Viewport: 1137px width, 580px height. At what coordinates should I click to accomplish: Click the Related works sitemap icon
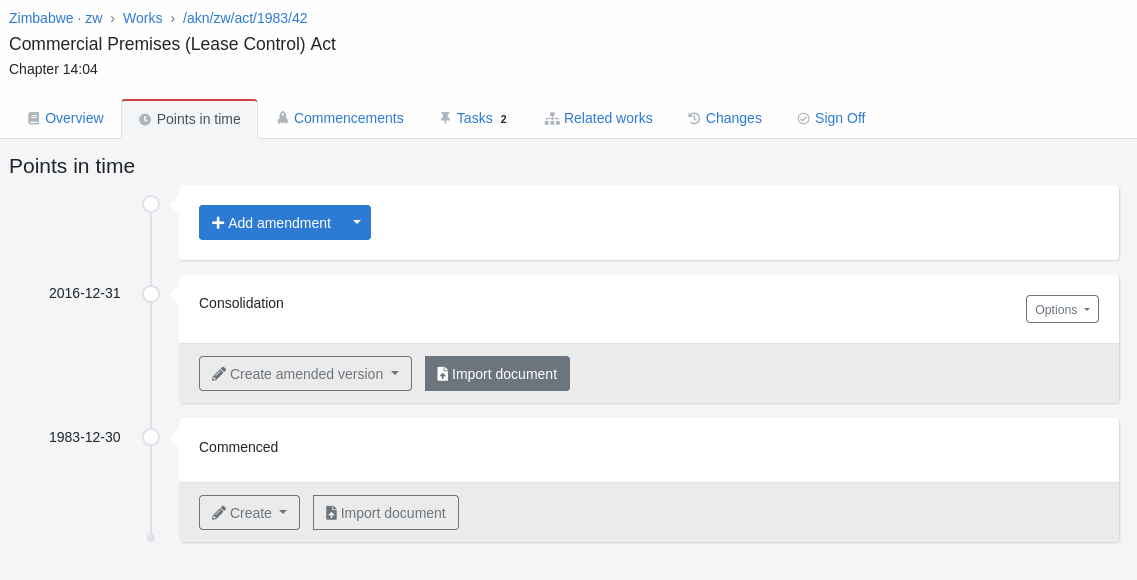point(552,118)
